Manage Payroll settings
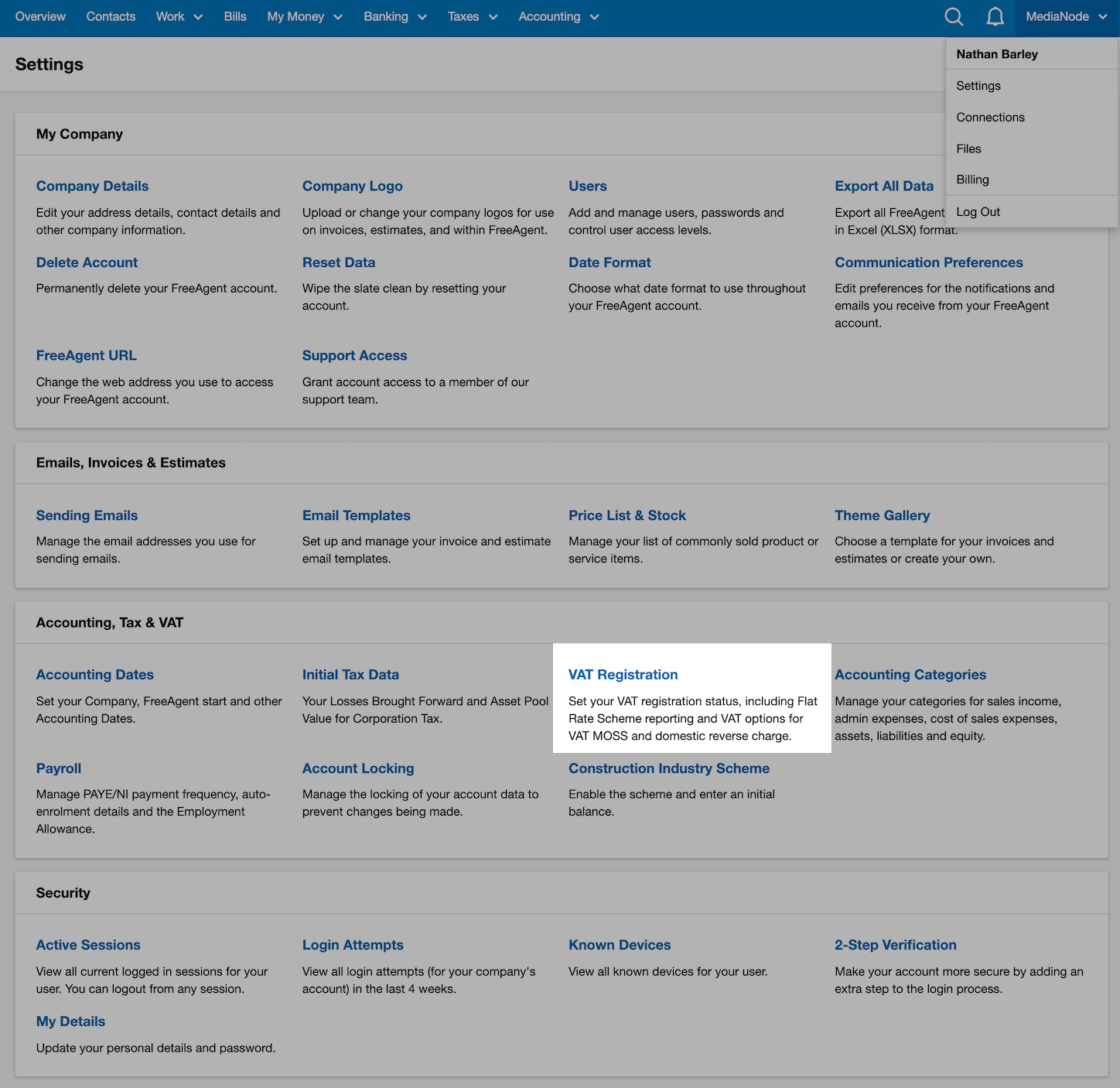1120x1088 pixels. (58, 768)
